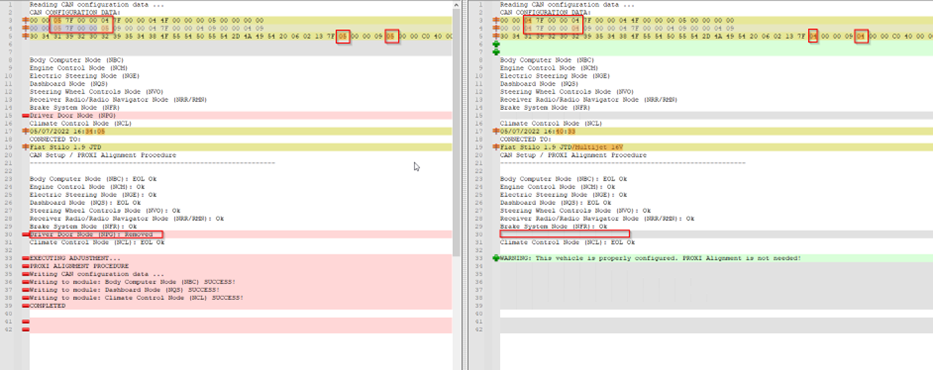Click removed-line marker beside 'PROXI ALIGNMENT PROCEDURE'

click(x=26, y=266)
